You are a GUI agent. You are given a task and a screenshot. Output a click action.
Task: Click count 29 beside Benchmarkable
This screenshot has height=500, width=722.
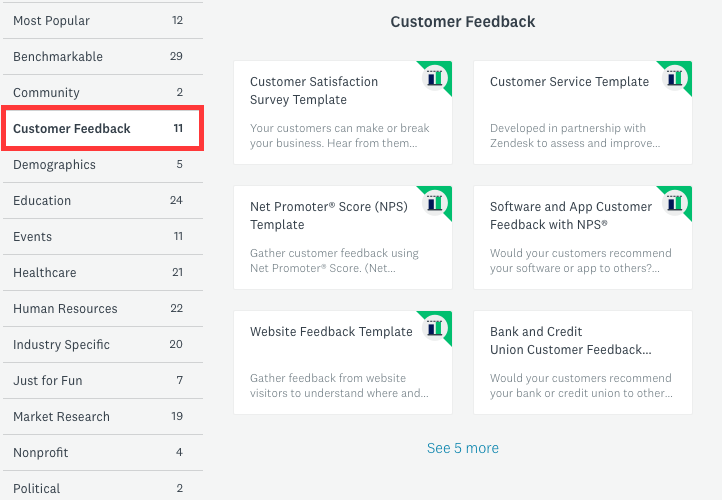[x=176, y=56]
